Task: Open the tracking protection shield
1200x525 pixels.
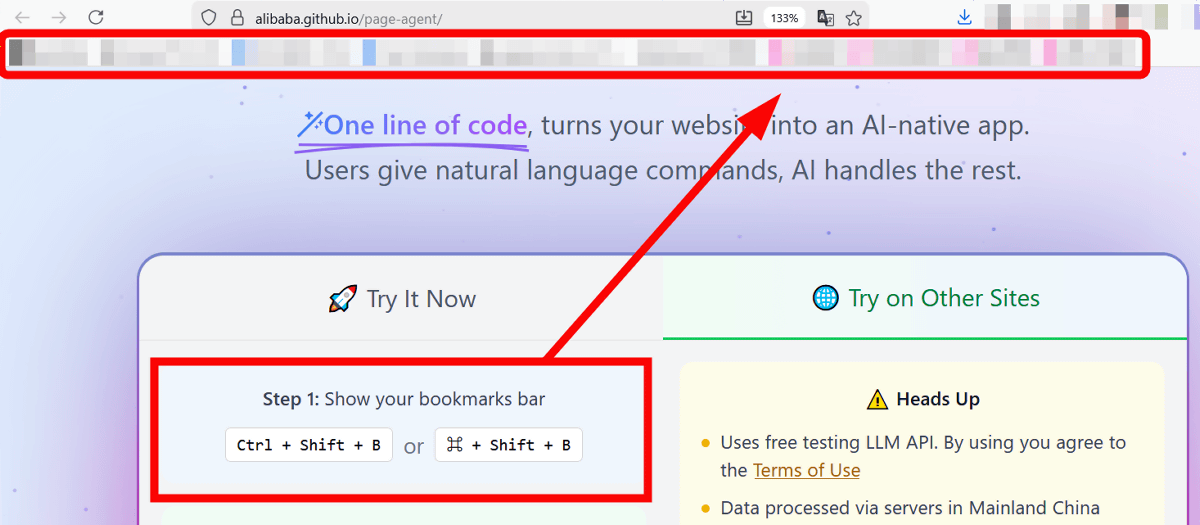Action: pos(209,17)
